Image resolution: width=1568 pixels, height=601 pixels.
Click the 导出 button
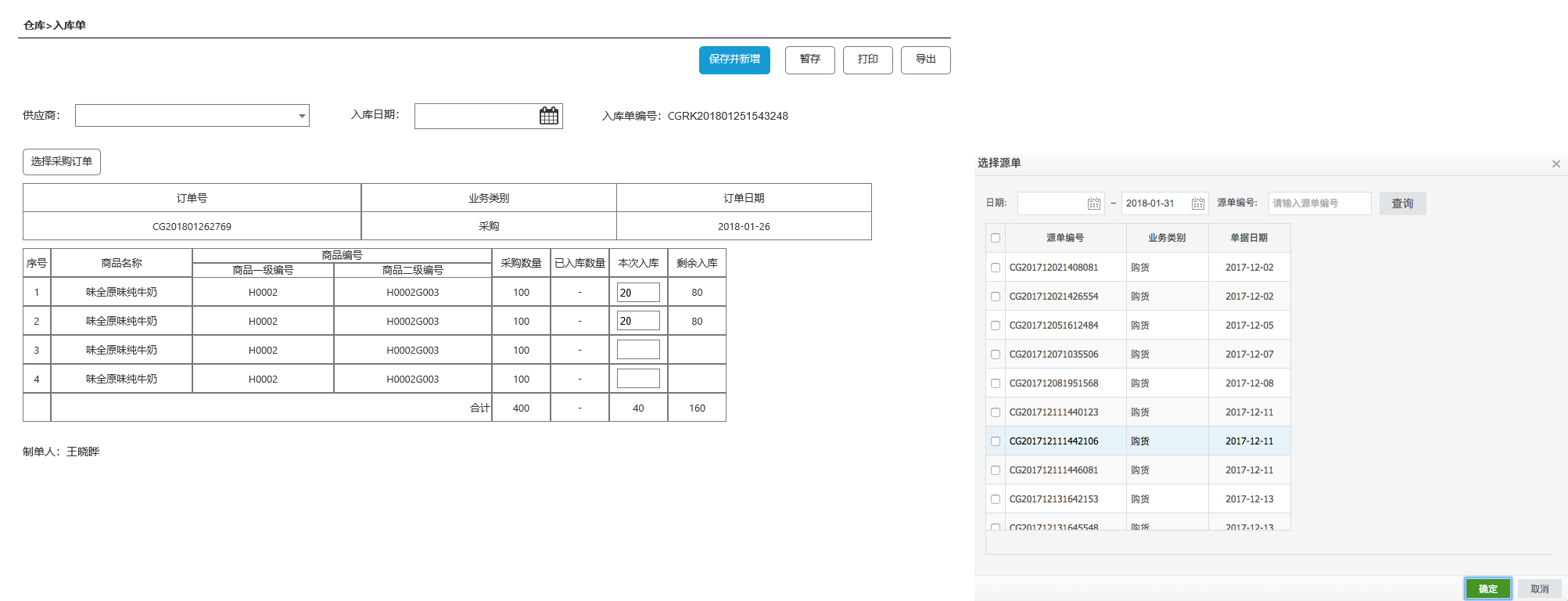pos(926,60)
